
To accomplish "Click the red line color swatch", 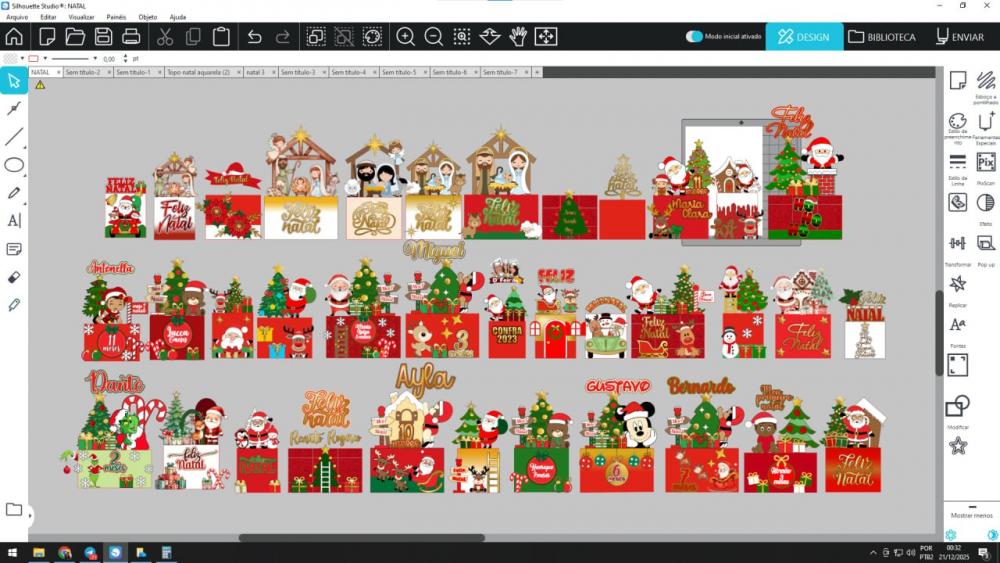I will (x=33, y=59).
